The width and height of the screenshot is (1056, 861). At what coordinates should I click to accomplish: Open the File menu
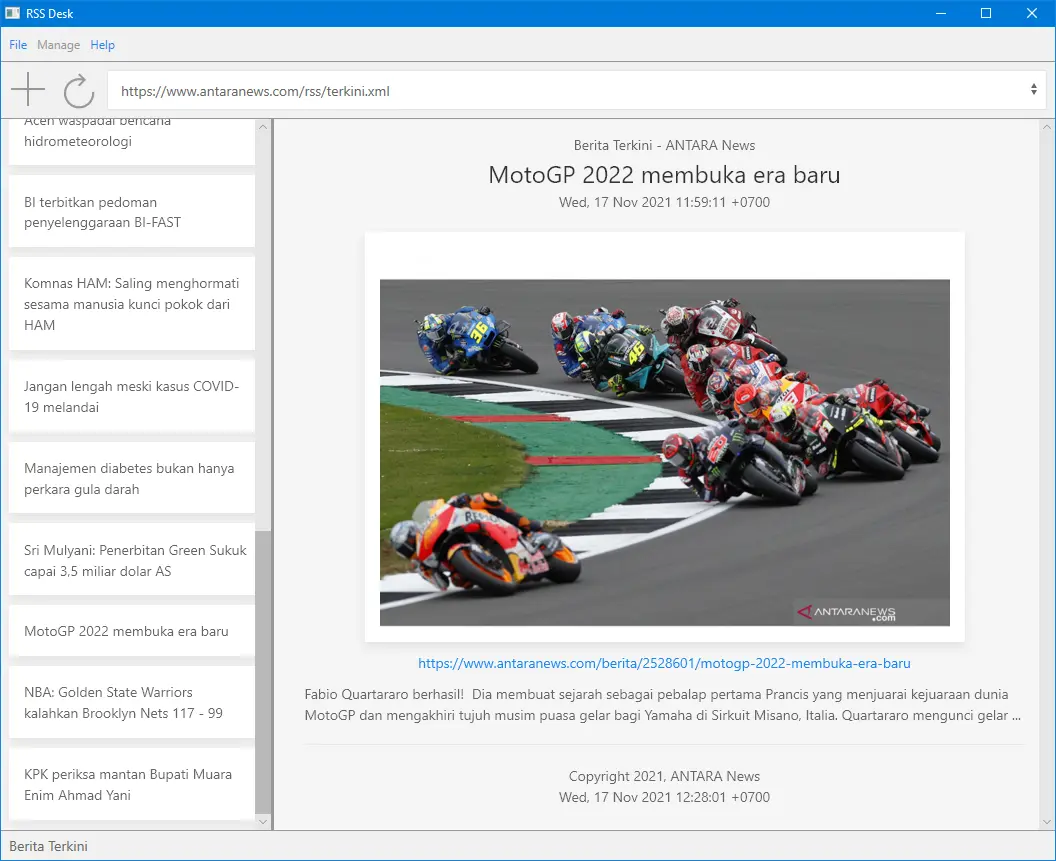click(18, 45)
